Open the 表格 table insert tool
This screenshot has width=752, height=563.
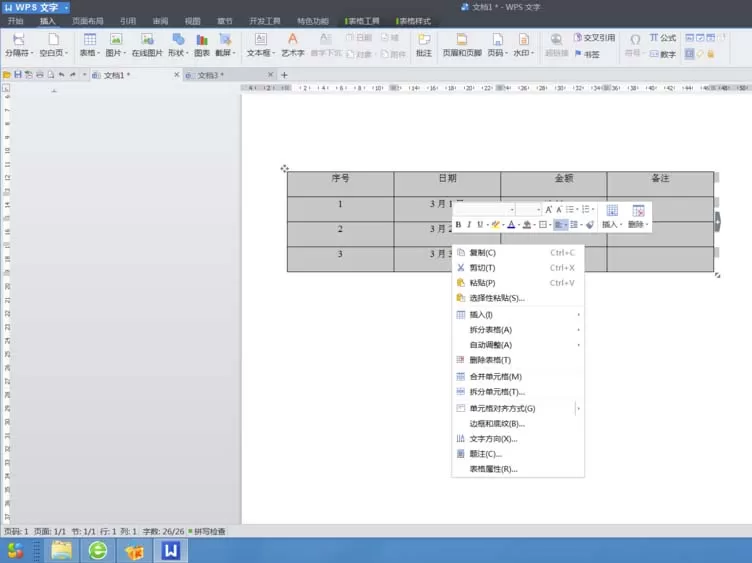[90, 46]
